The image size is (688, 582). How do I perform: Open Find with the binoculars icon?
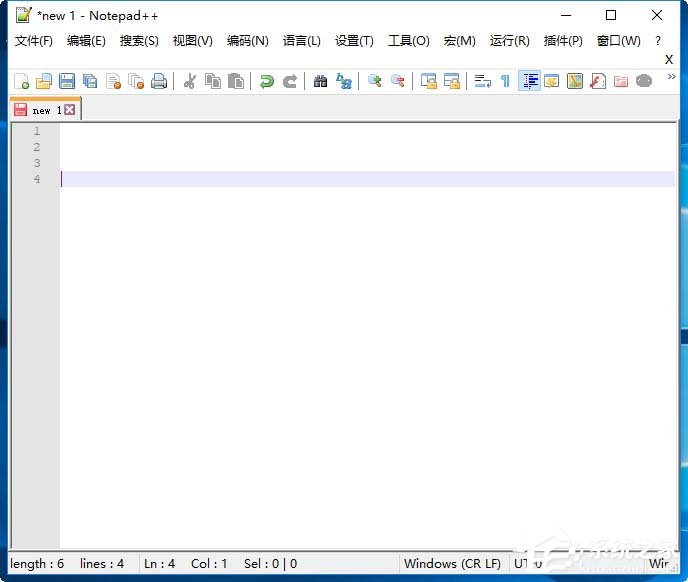coord(320,81)
